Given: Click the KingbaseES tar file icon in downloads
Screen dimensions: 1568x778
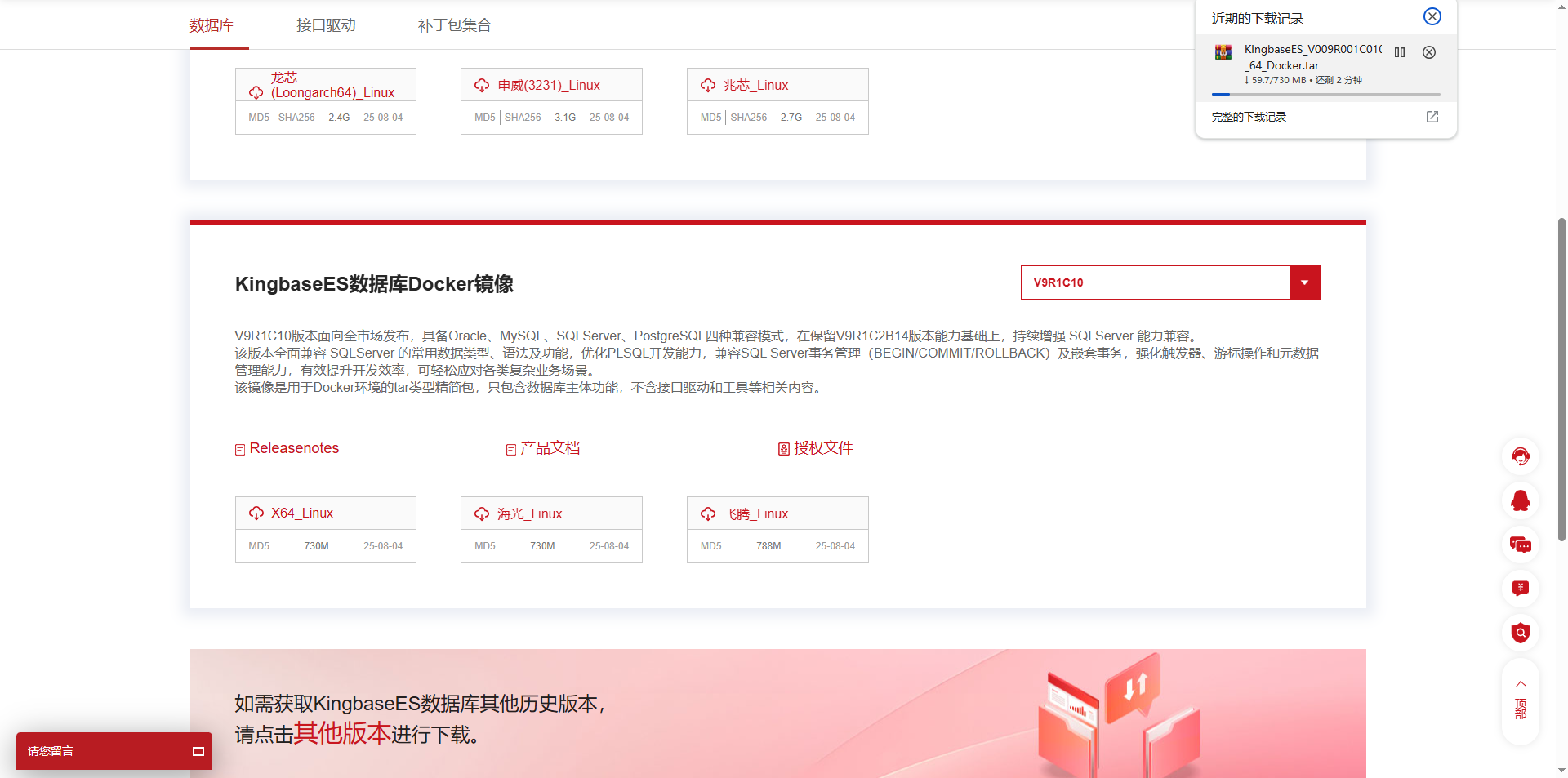Looking at the screenshot, I should [1223, 52].
